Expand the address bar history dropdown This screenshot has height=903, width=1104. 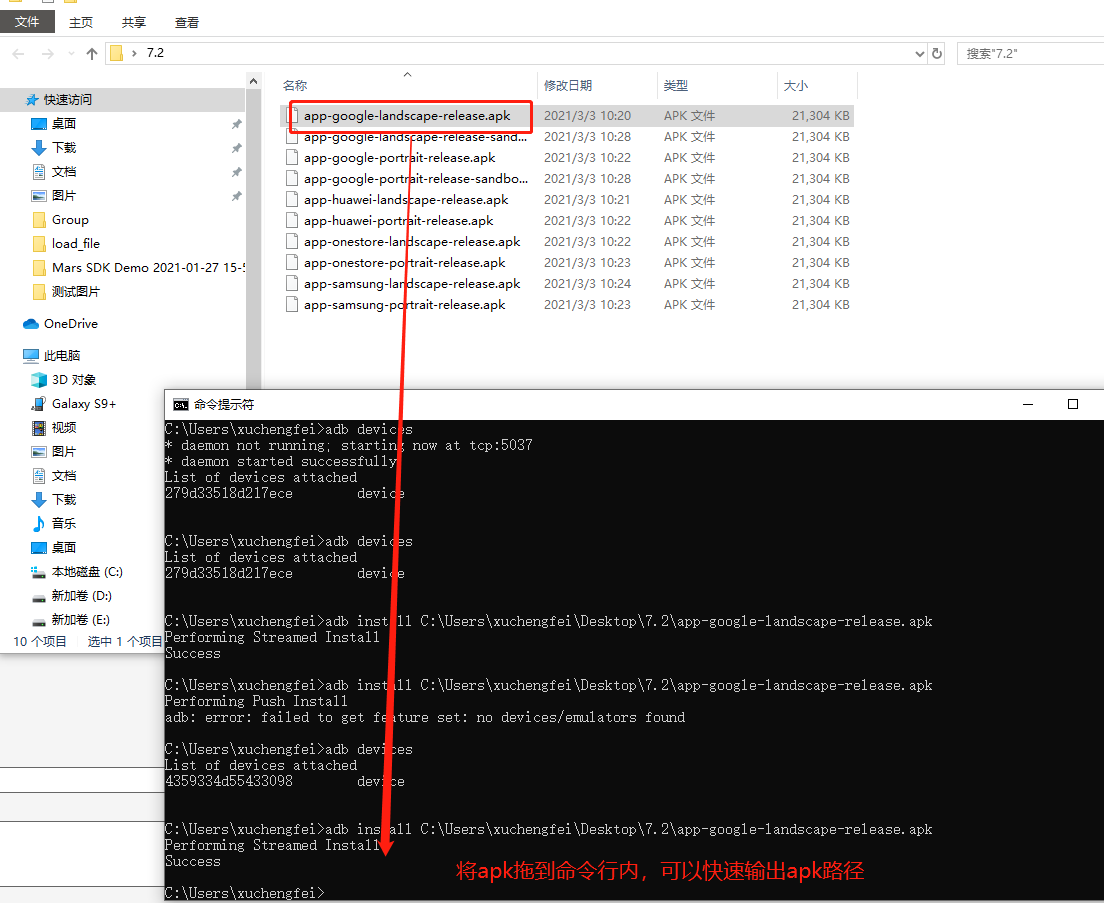(920, 53)
